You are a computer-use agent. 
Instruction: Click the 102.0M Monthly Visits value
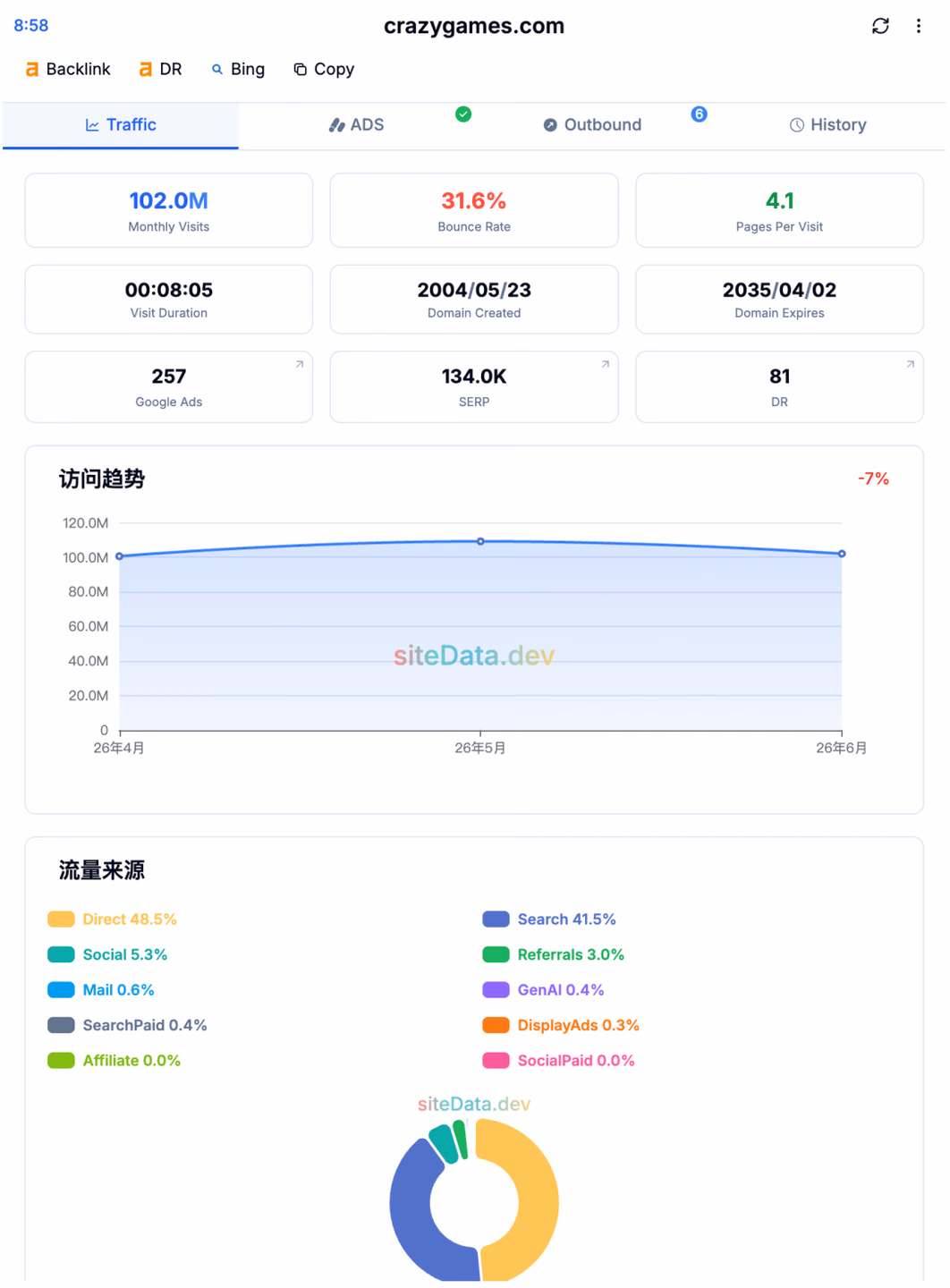tap(169, 200)
